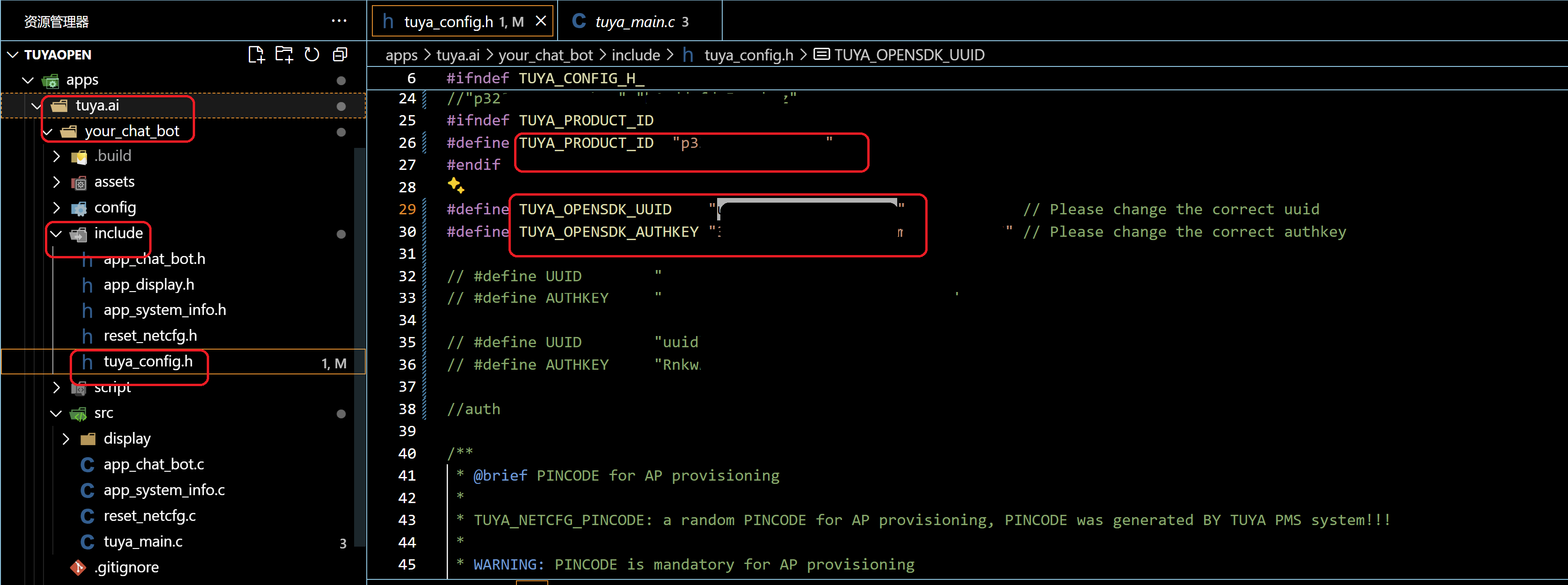Collapse the include folder
The width and height of the screenshot is (1568, 585).
(57, 233)
